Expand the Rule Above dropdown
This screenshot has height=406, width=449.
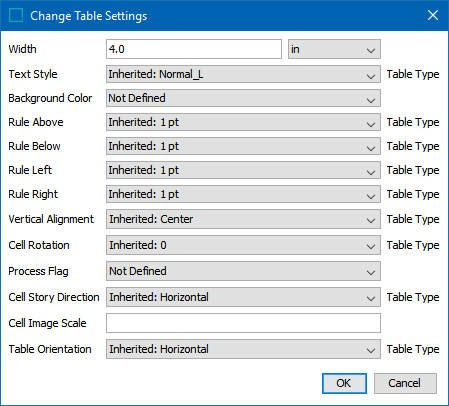click(x=243, y=122)
